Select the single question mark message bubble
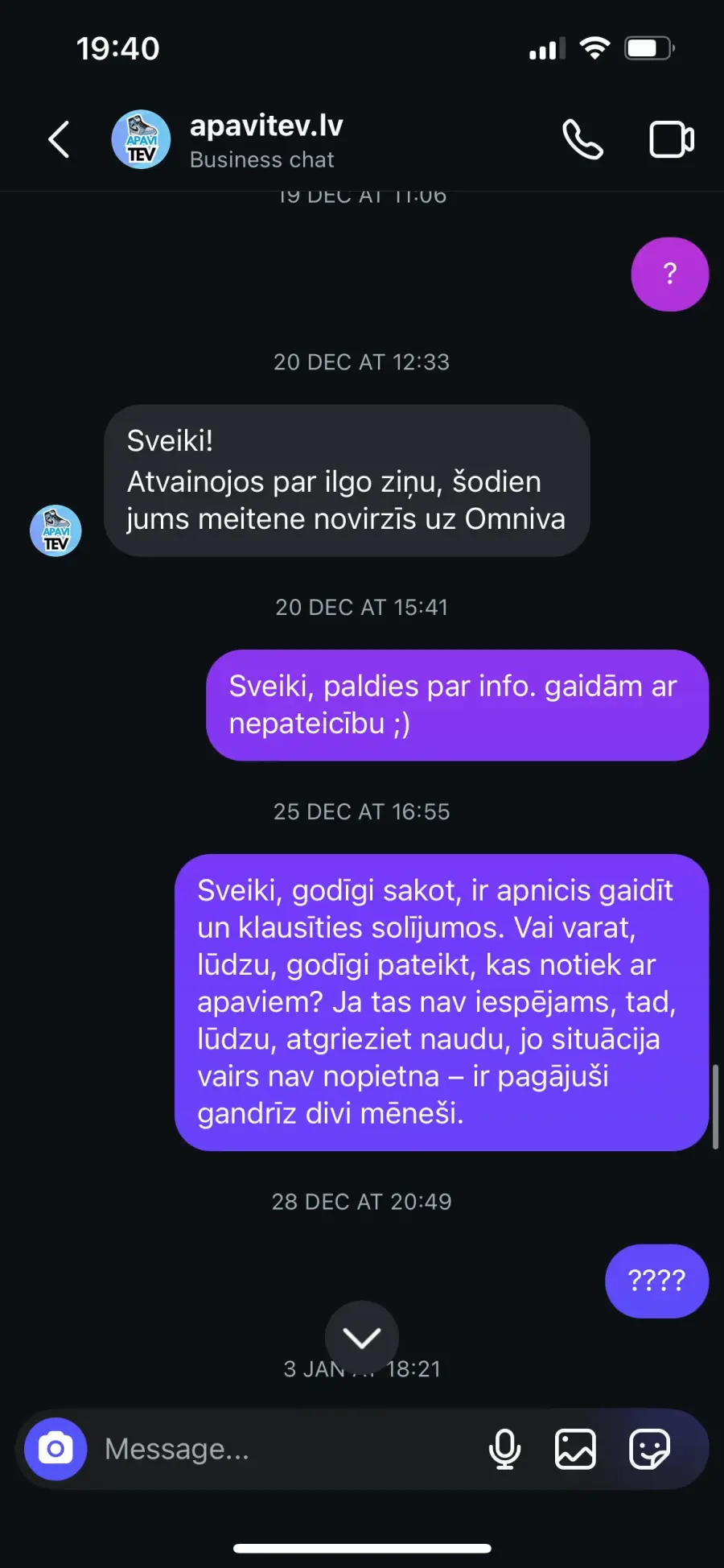This screenshot has height=1568, width=724. coord(670,274)
